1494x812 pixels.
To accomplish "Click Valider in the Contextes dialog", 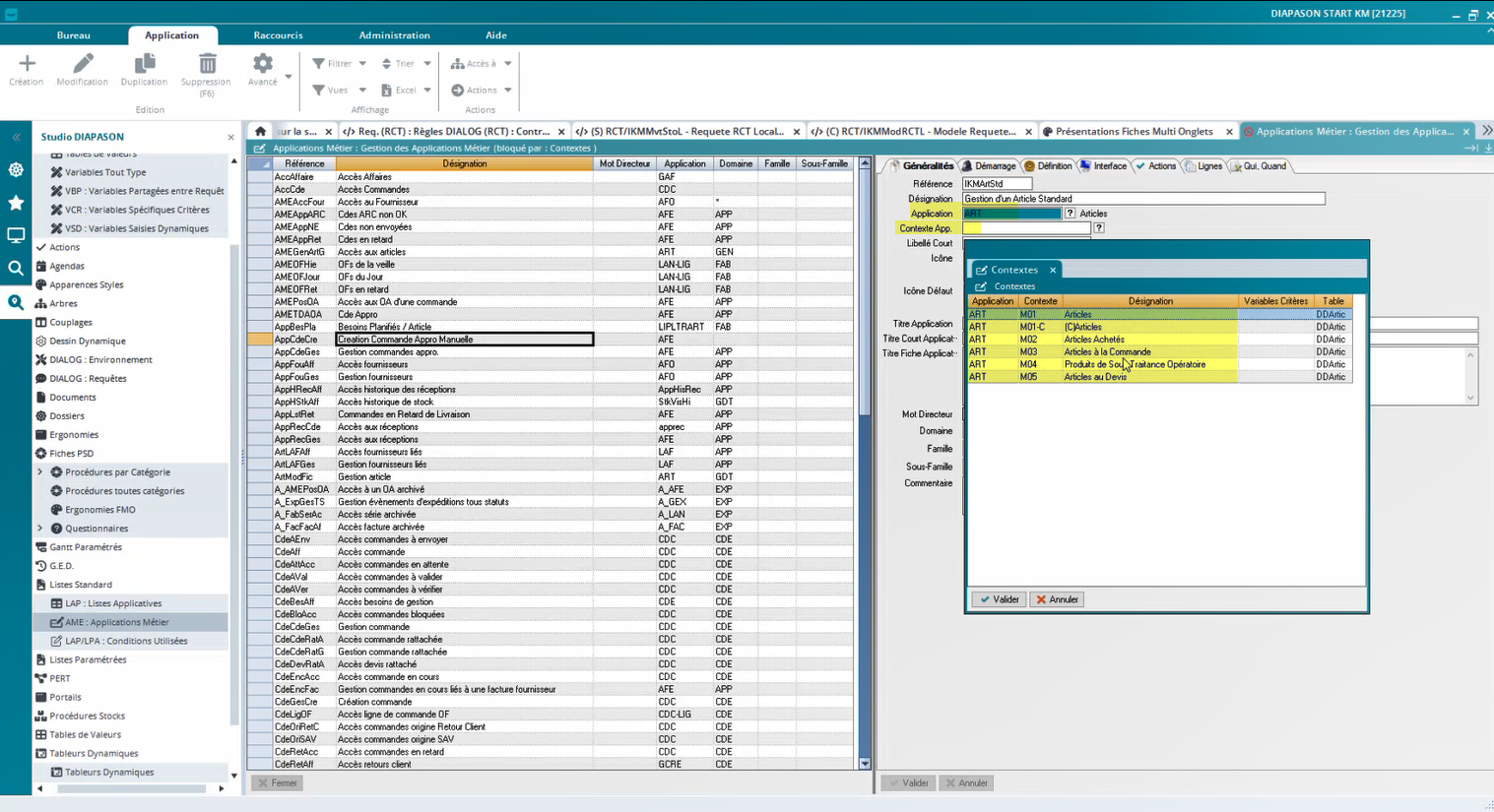I will click(999, 599).
